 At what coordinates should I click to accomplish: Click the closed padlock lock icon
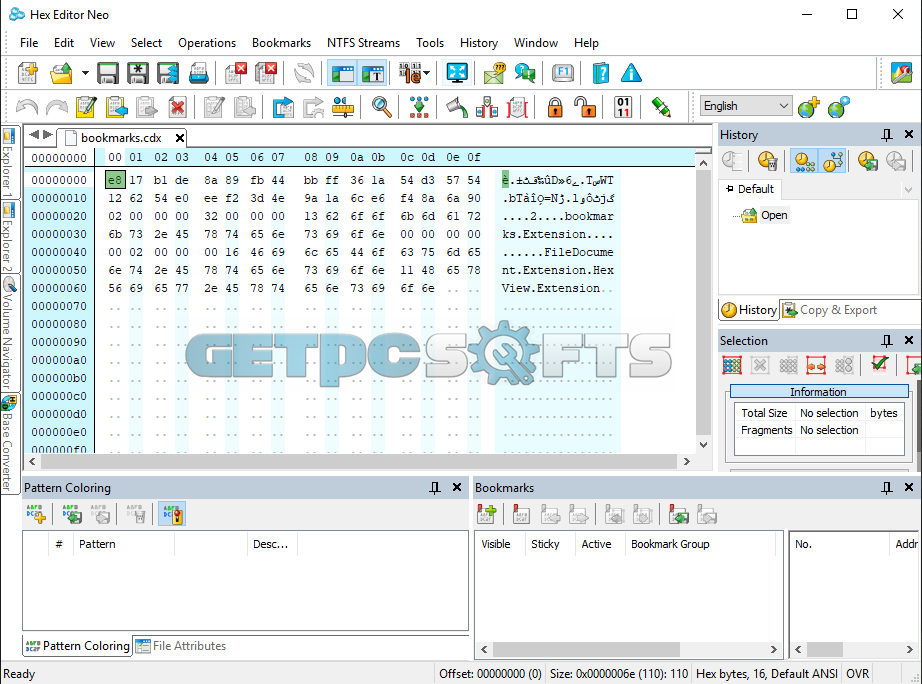click(554, 108)
